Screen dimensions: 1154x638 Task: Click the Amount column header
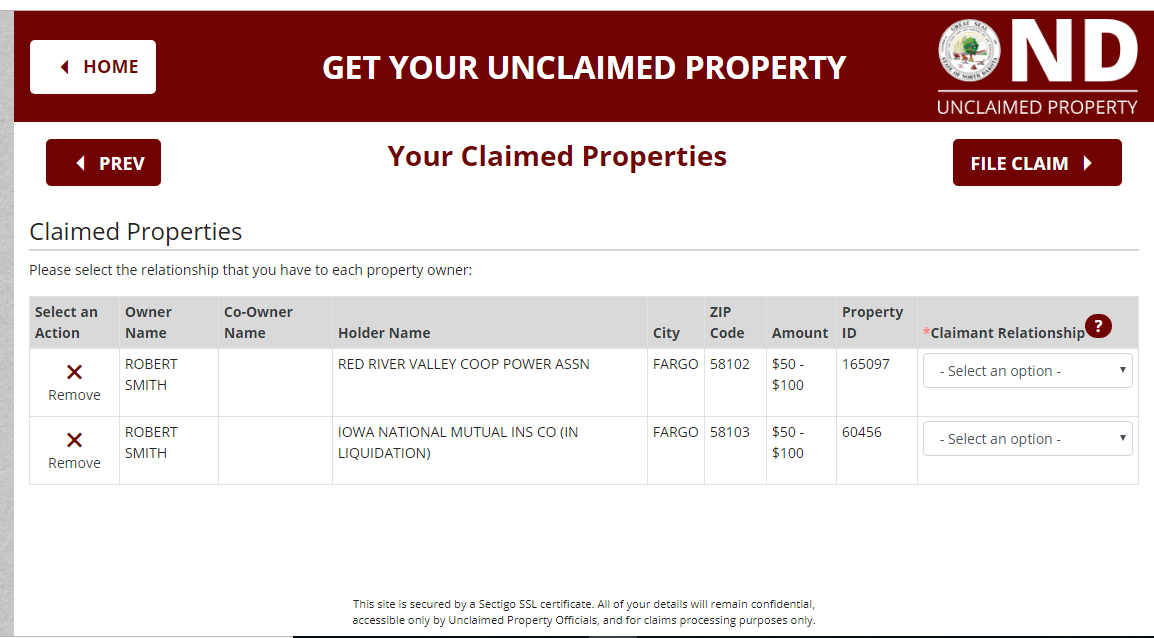(x=800, y=333)
